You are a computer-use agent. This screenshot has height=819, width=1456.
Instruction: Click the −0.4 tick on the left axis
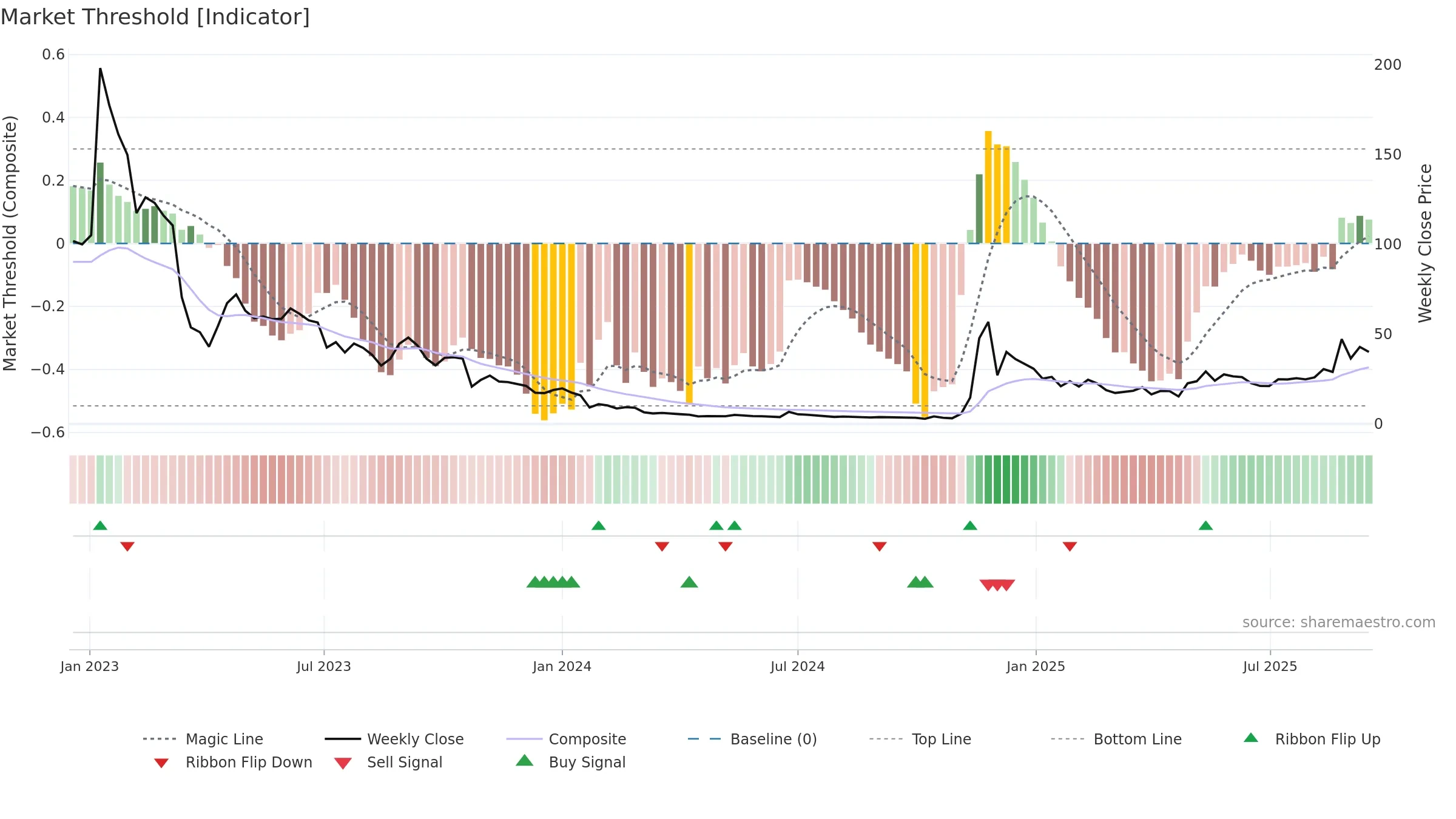point(48,369)
